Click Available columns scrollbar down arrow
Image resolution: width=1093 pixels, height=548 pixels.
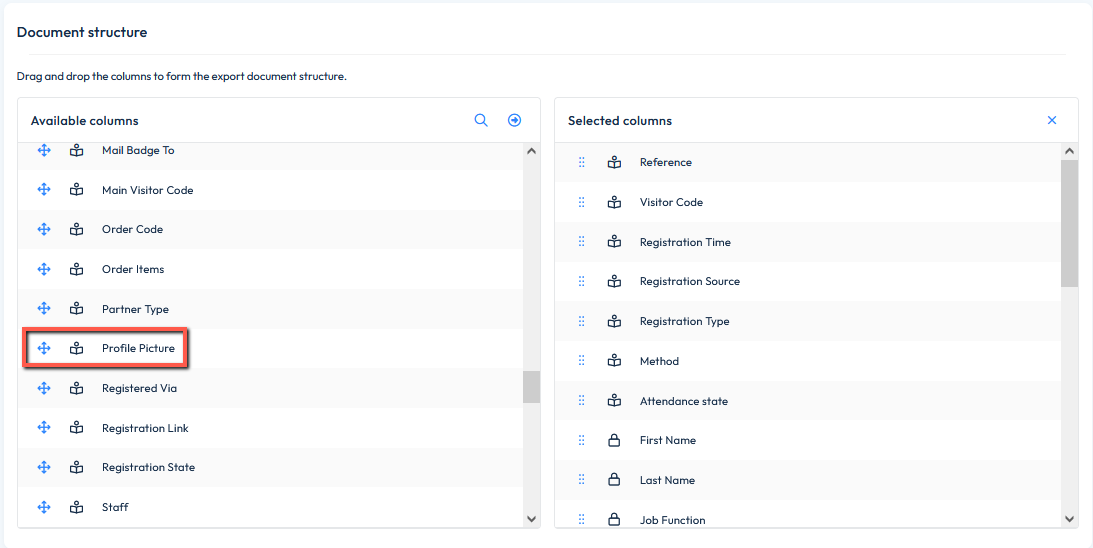tap(531, 519)
